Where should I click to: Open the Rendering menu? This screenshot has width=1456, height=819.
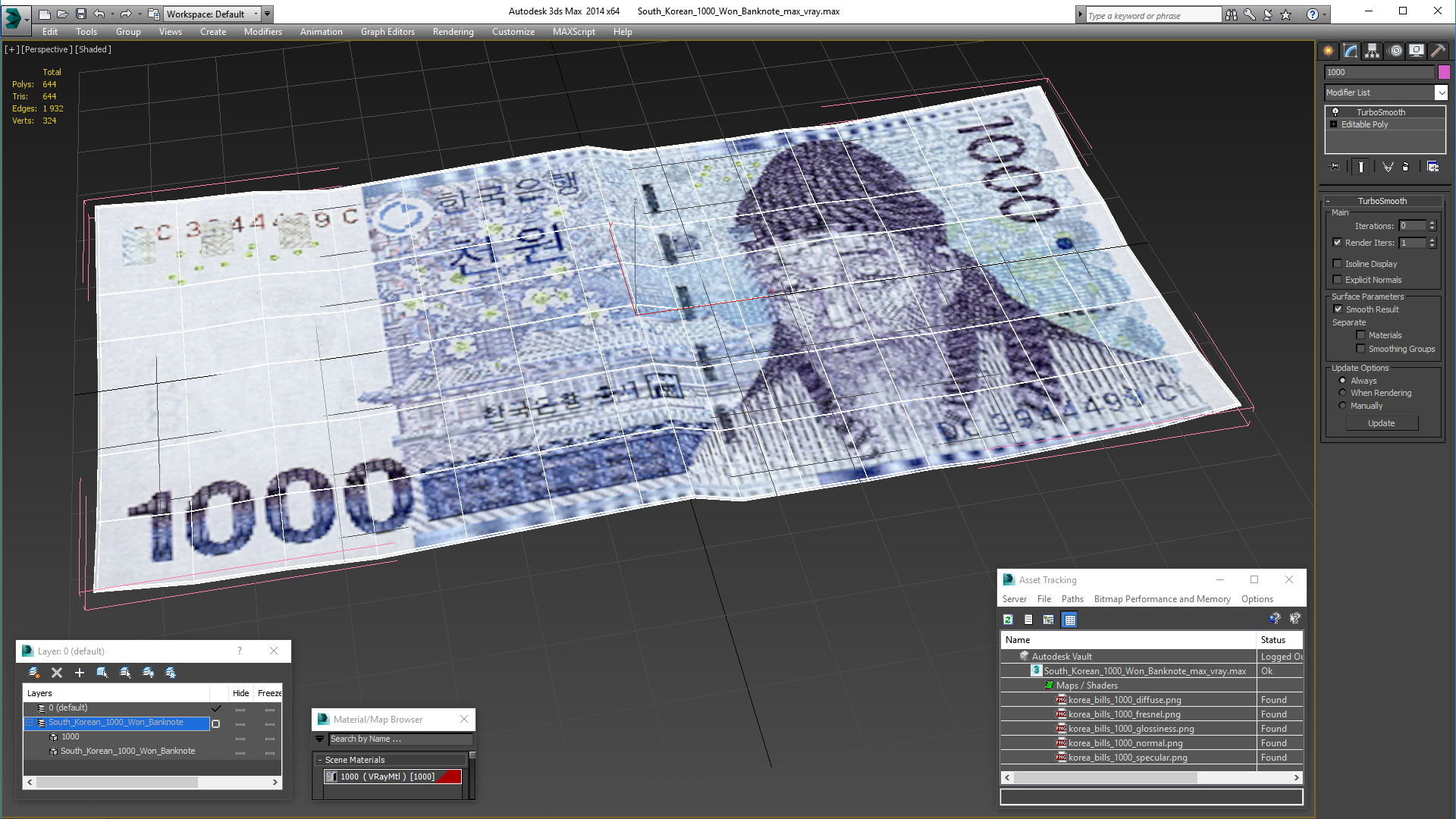coord(453,32)
